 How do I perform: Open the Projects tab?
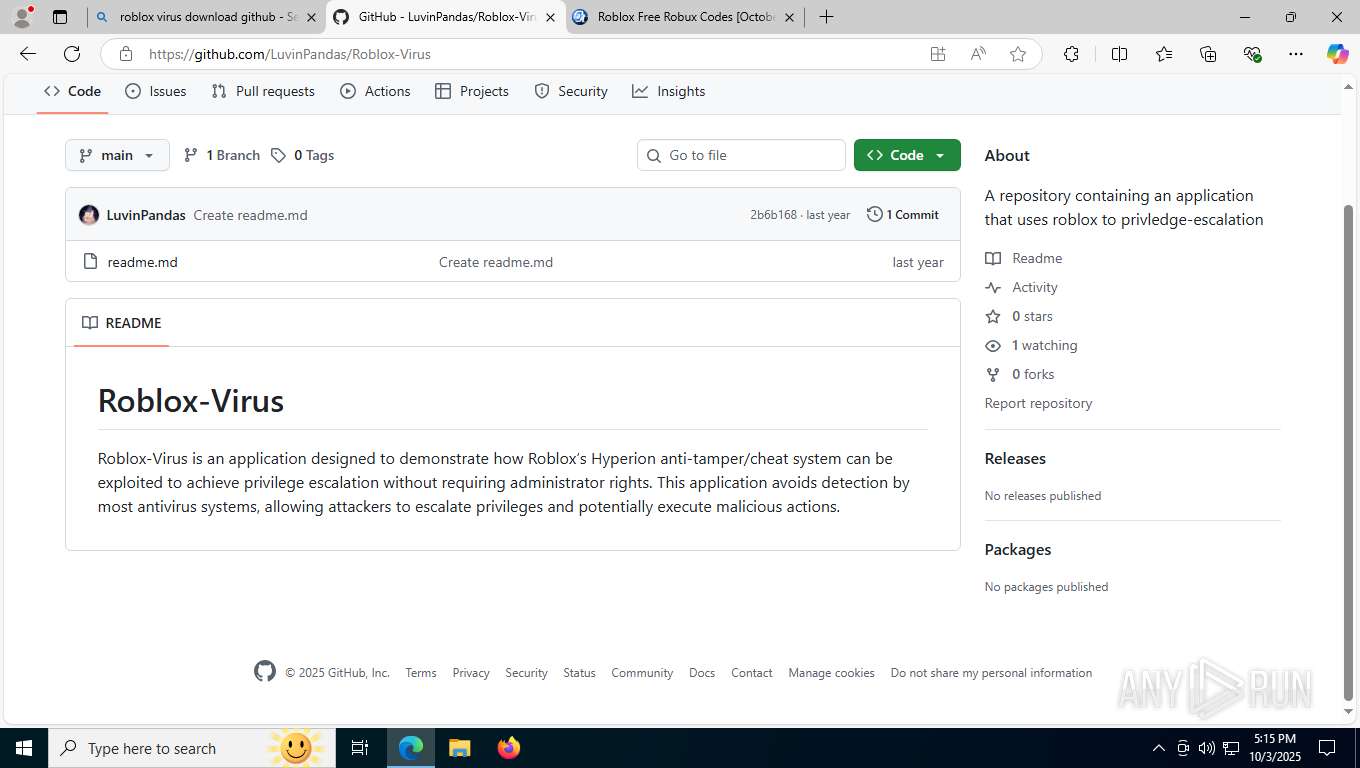pyautogui.click(x=472, y=91)
